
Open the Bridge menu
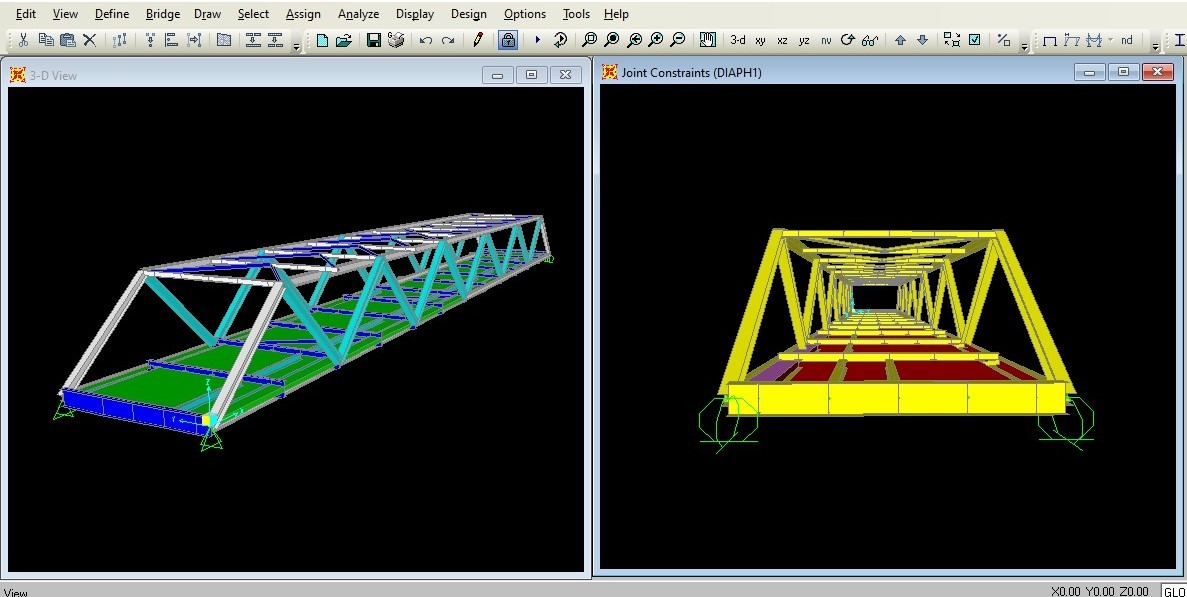pos(162,14)
